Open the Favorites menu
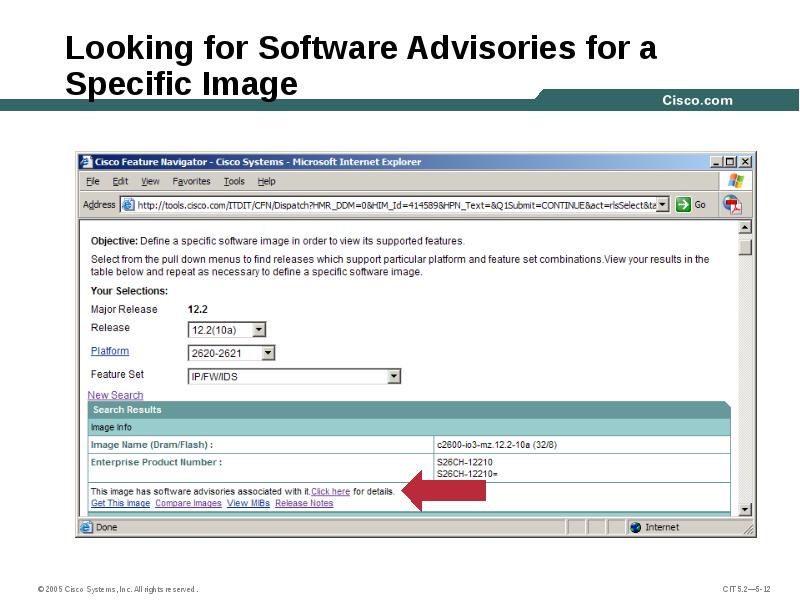800x600 pixels. pyautogui.click(x=191, y=181)
